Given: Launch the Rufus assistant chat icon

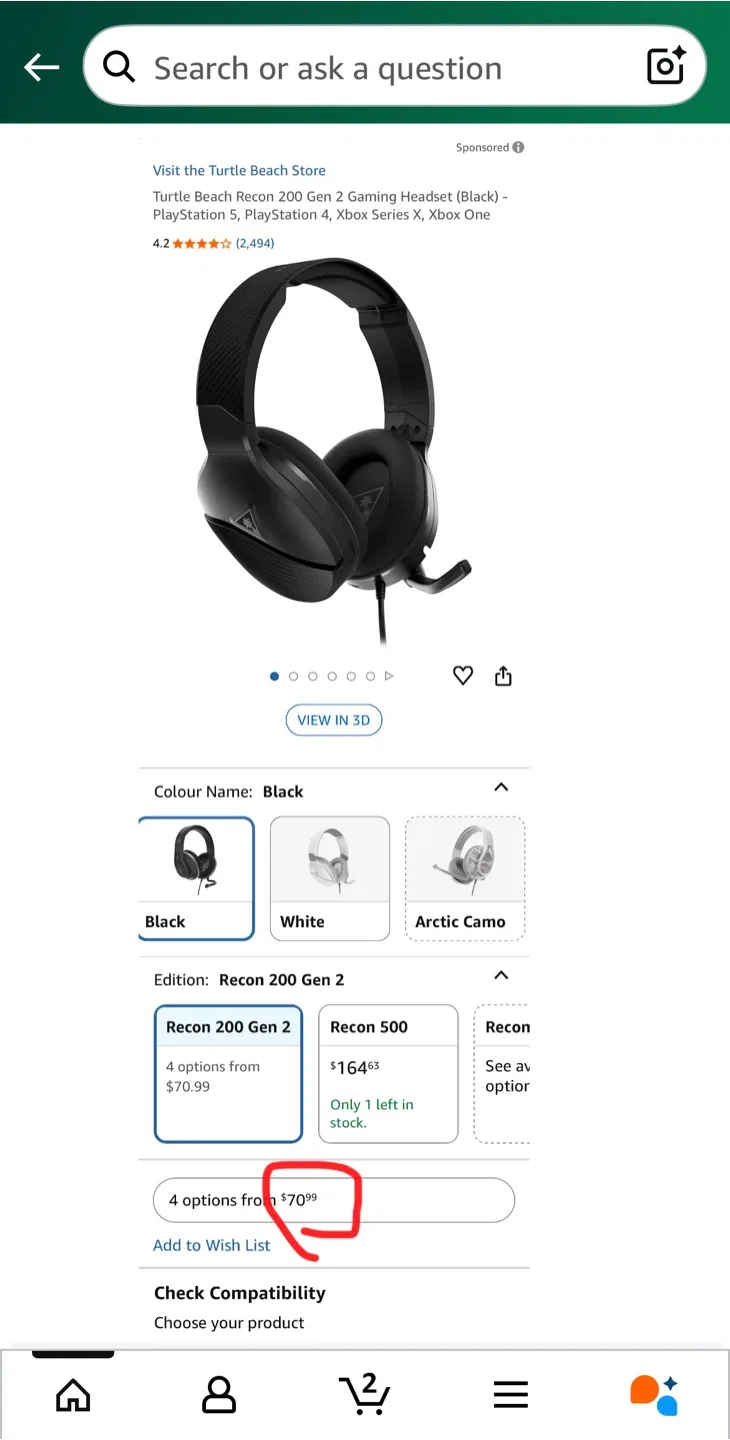Looking at the screenshot, I should click(655, 1395).
